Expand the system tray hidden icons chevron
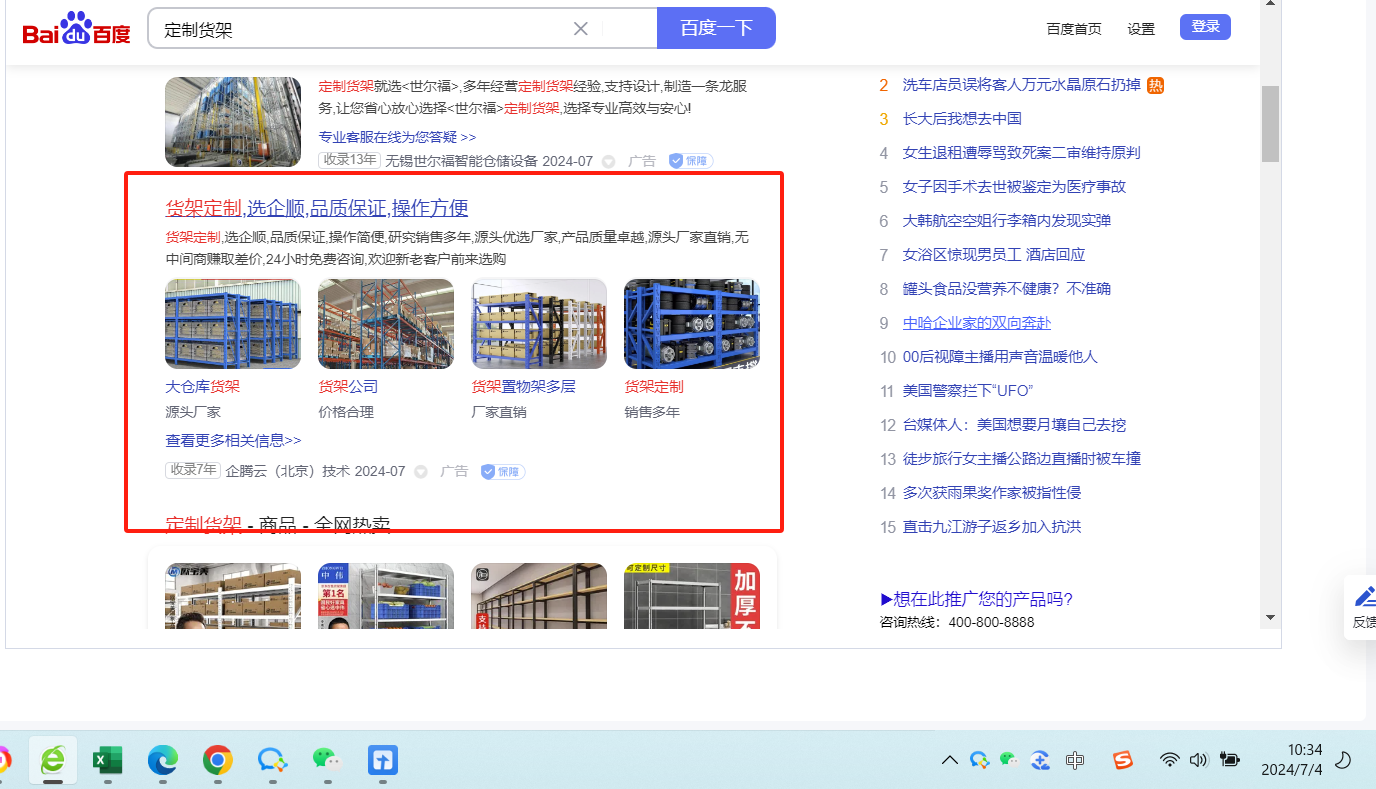 point(949,761)
